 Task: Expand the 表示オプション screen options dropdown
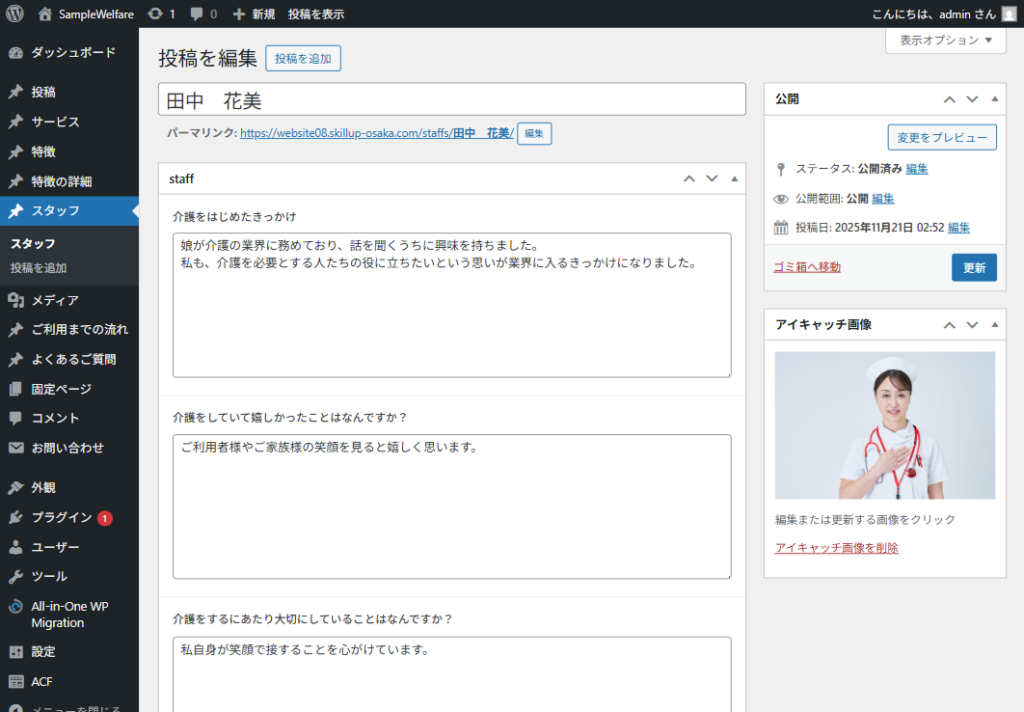945,41
